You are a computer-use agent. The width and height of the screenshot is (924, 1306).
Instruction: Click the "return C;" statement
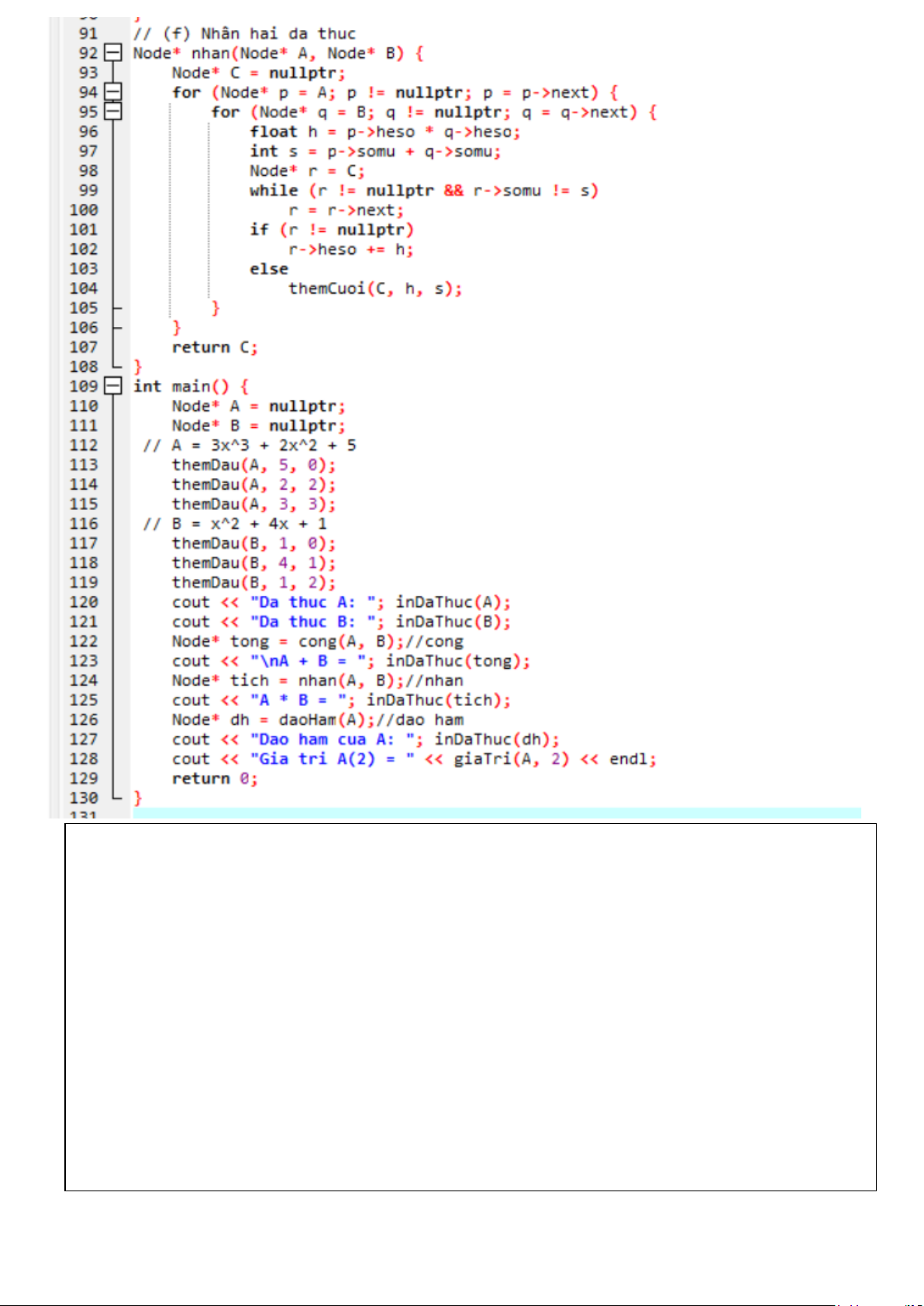point(214,347)
